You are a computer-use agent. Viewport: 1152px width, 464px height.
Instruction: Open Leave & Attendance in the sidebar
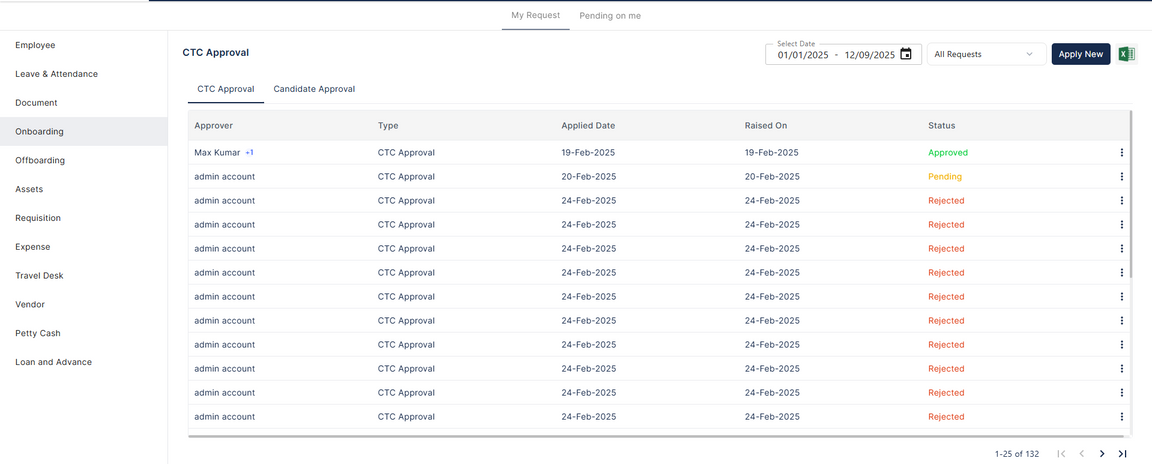point(56,74)
